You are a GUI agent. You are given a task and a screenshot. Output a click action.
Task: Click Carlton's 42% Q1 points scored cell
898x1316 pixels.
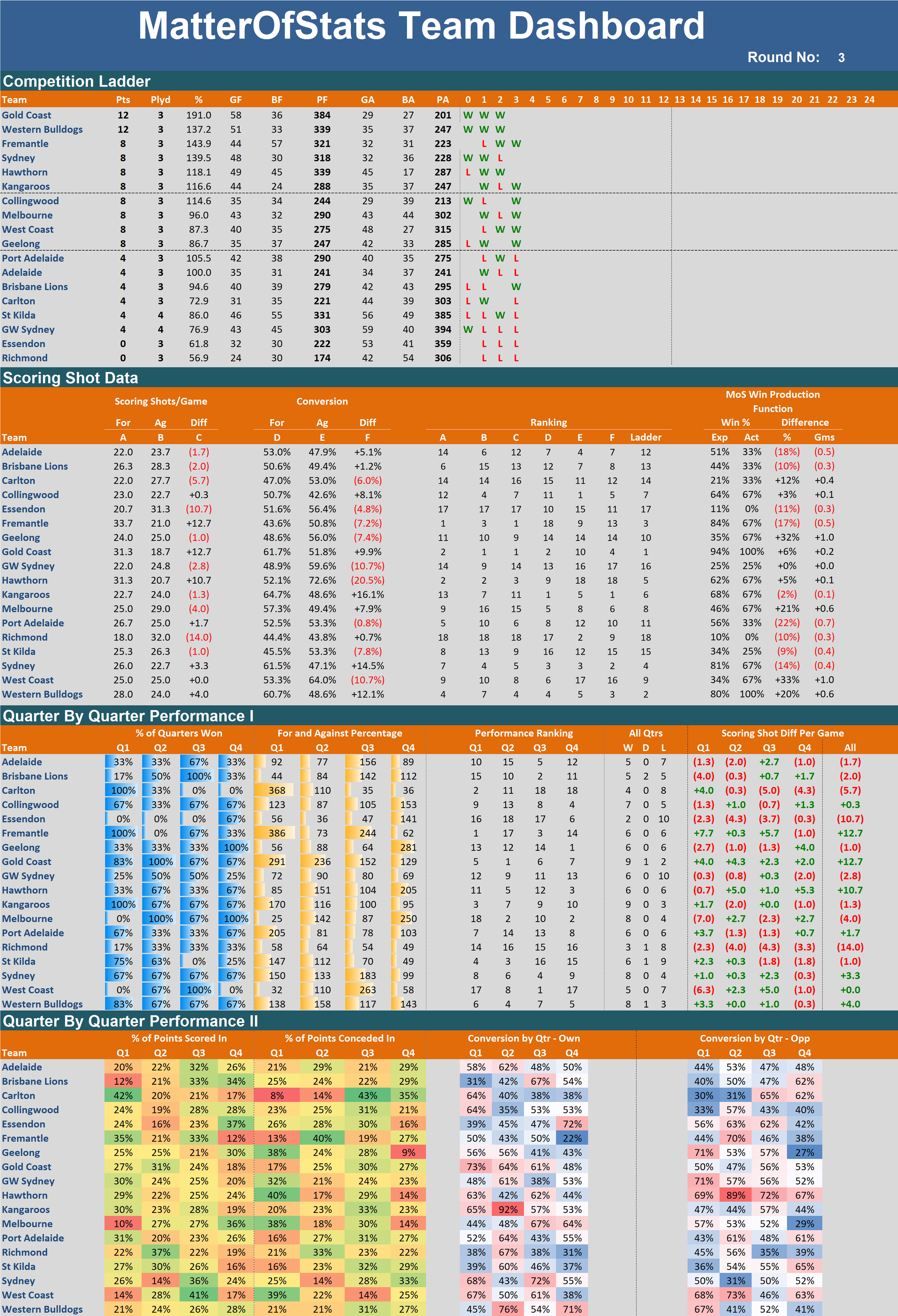tap(123, 1096)
